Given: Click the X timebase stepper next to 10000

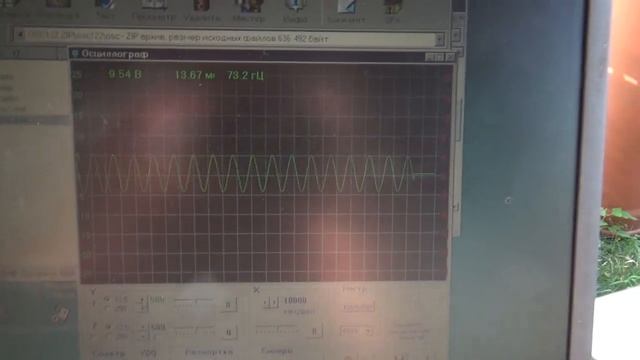Looking at the screenshot, I should click(271, 302).
